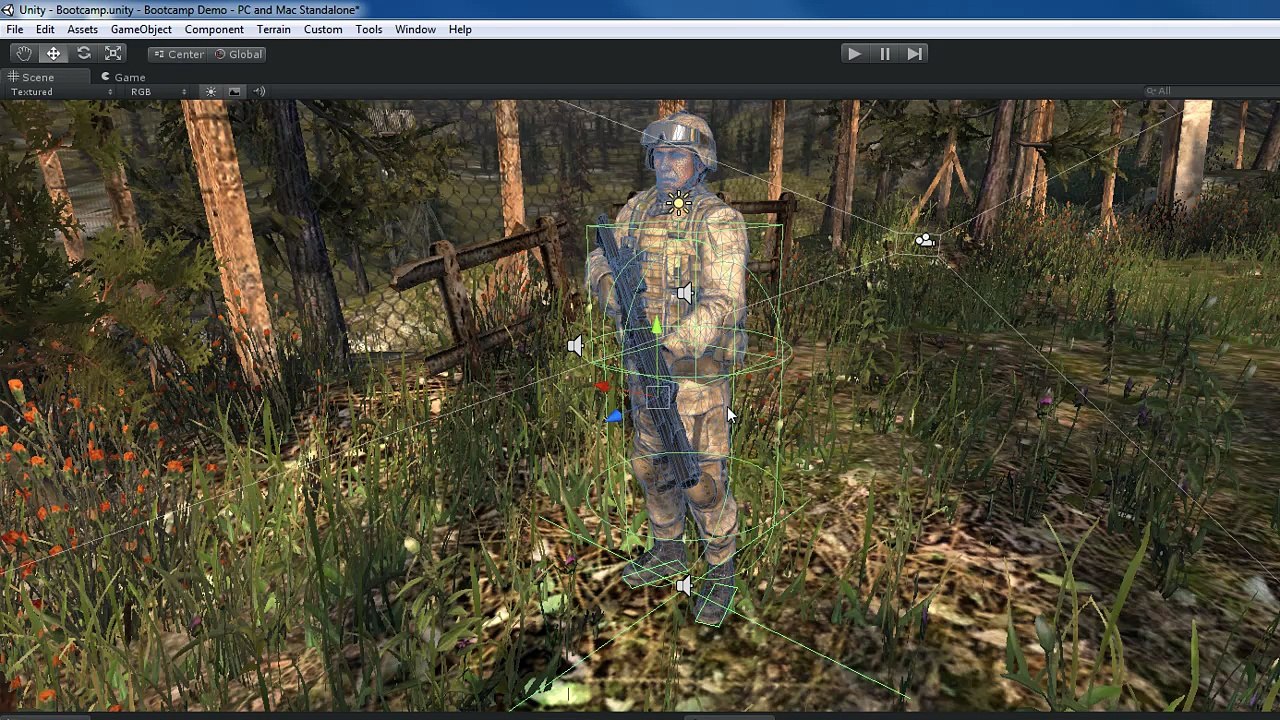Open the Textured draw mode dropdown
This screenshot has height=720, width=1280.
[x=62, y=92]
